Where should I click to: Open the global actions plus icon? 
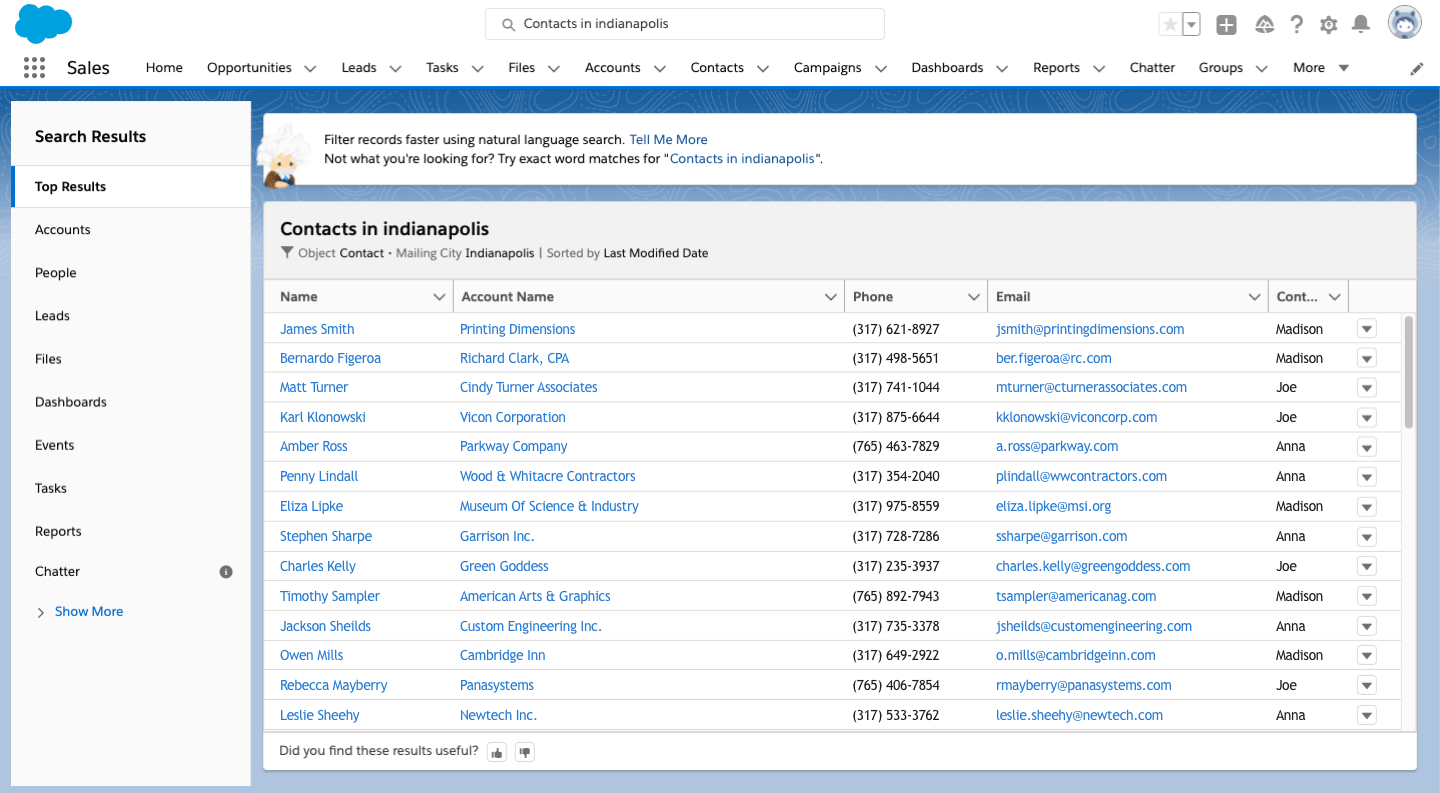tap(1227, 25)
